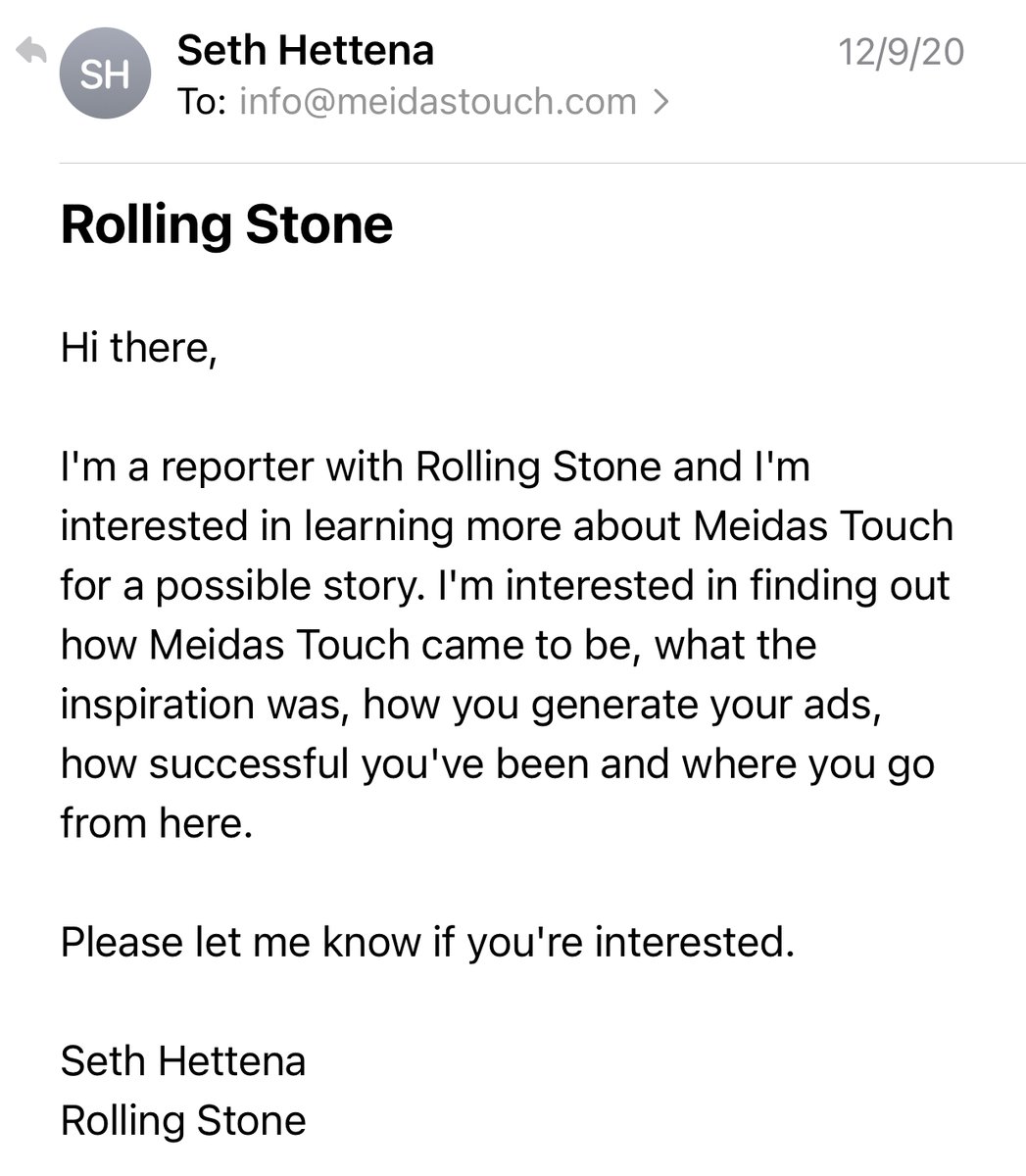Click the Rolling Stone signature line below the name
The image size is (1026, 1176).
[x=183, y=1121]
